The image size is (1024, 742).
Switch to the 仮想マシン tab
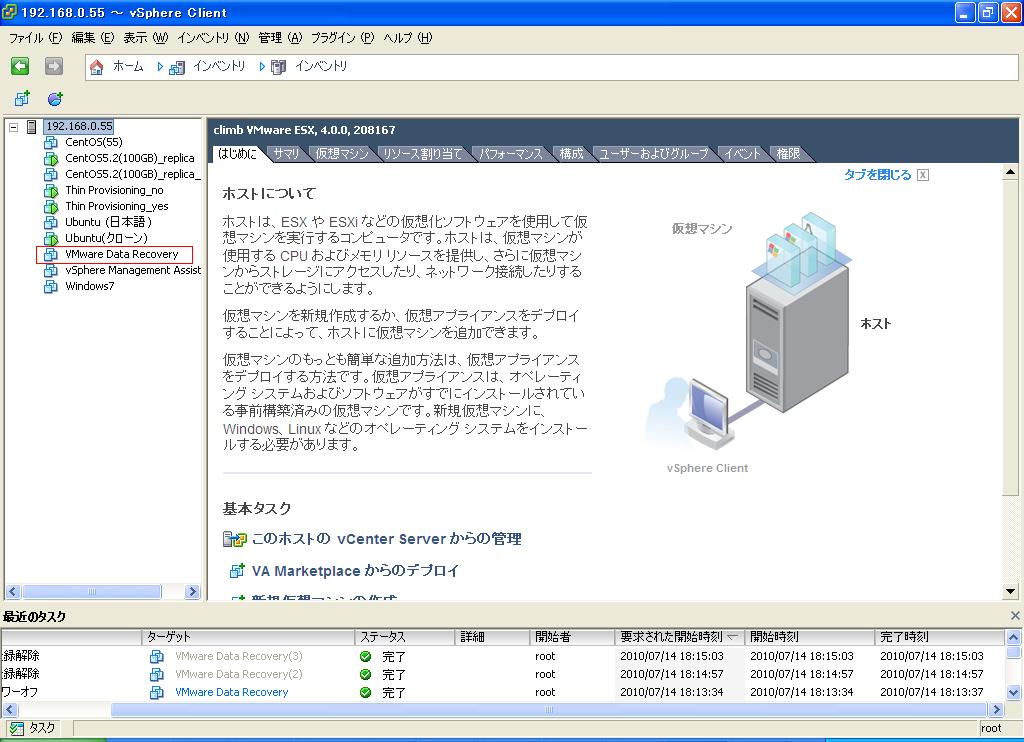click(342, 153)
